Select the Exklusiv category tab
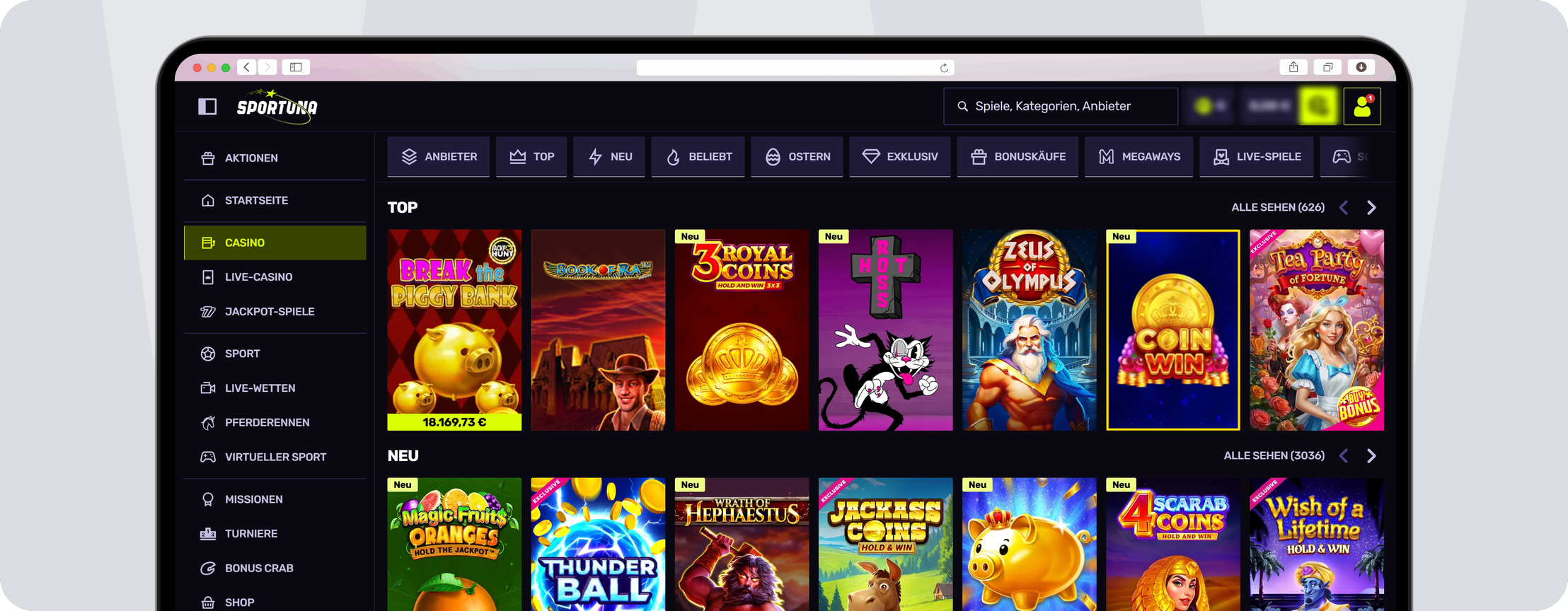The height and width of the screenshot is (611, 1568). [x=900, y=156]
